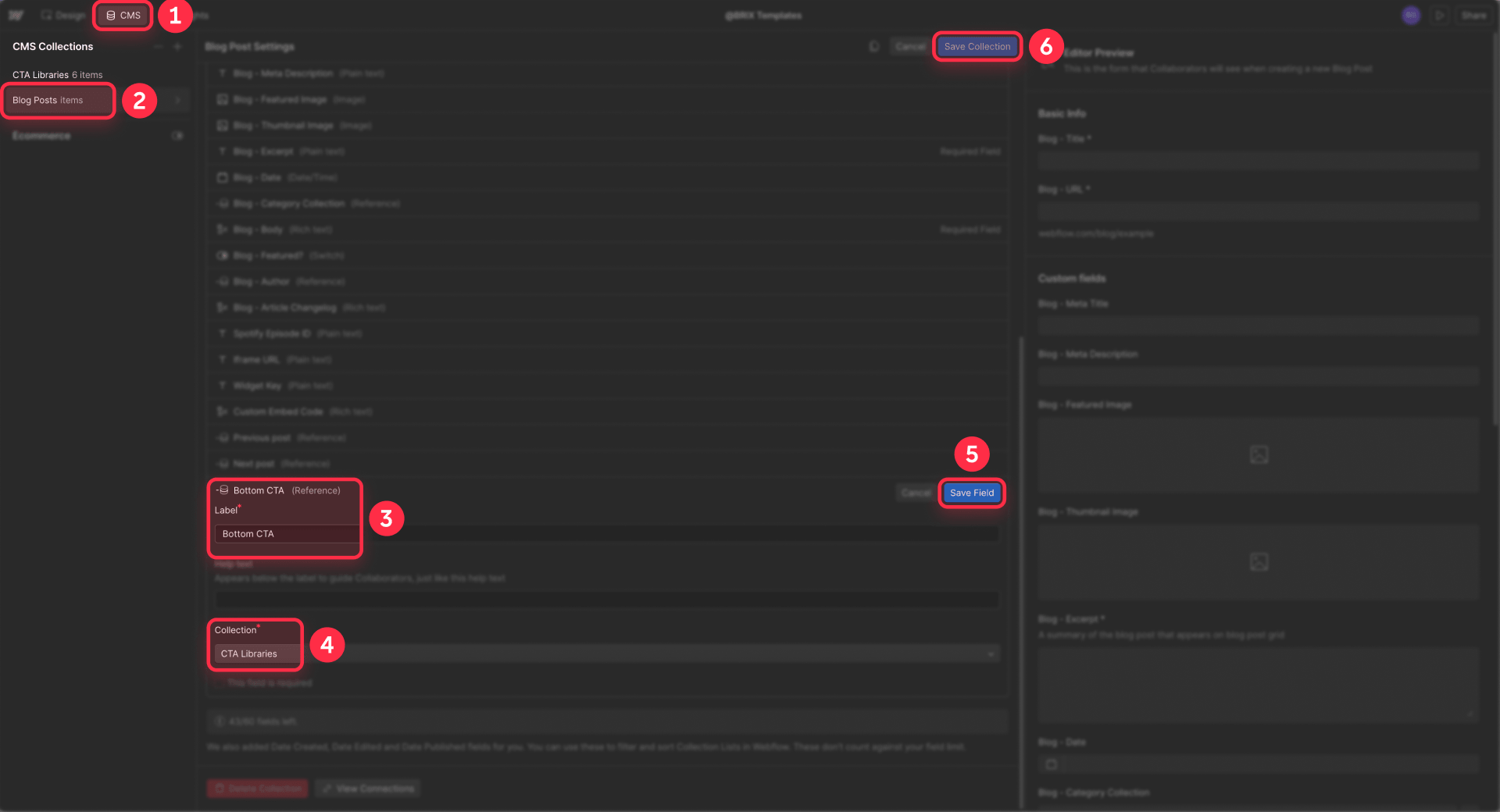Image resolution: width=1500 pixels, height=812 pixels.
Task: Click the Blog - Thumbnail Image upload placeholder
Action: 1259,561
